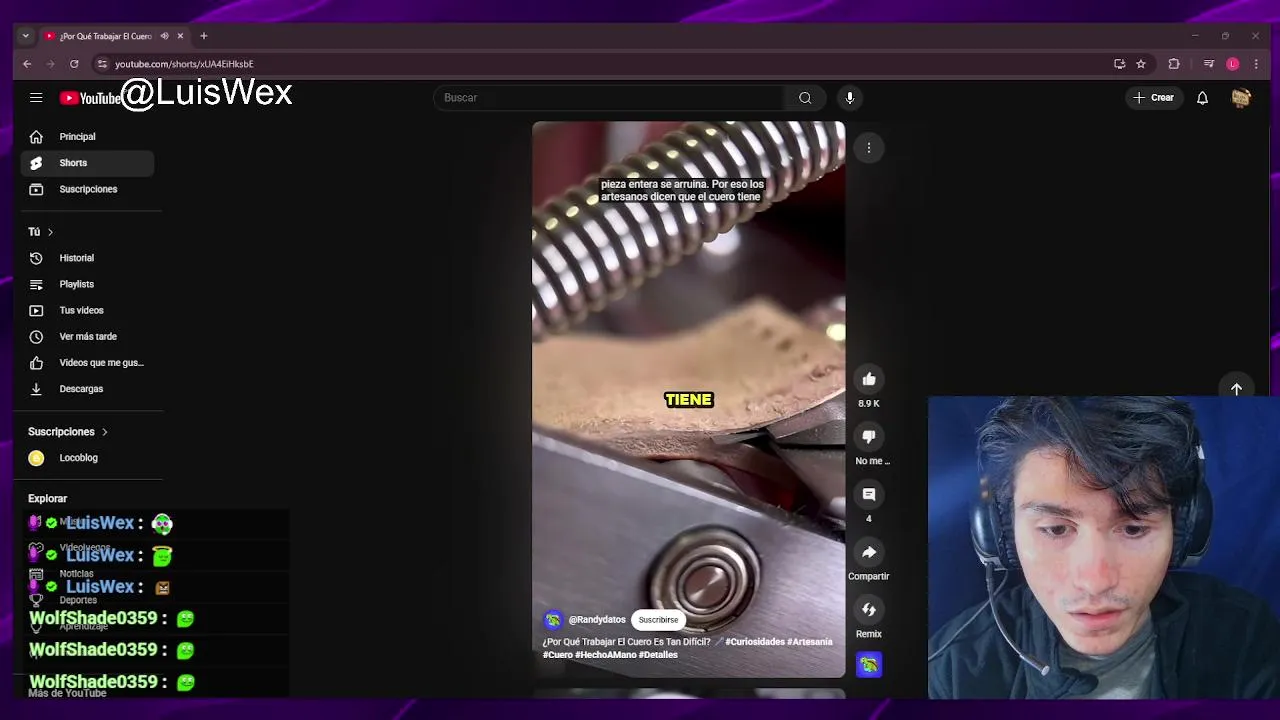
Task: Open the tab search dropdown arrow
Action: click(26, 36)
